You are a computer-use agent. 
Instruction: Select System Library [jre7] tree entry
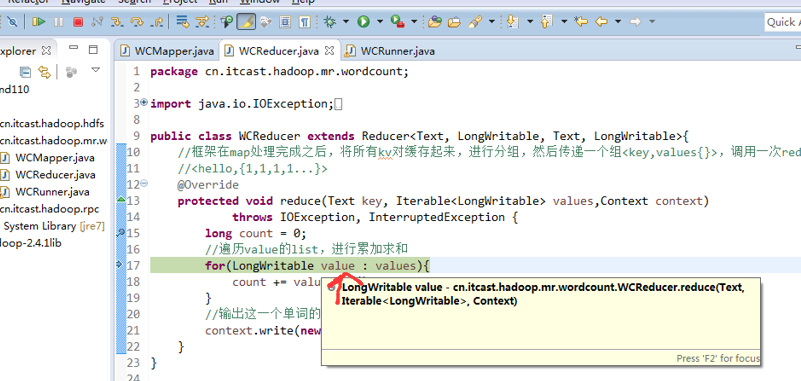point(53,226)
